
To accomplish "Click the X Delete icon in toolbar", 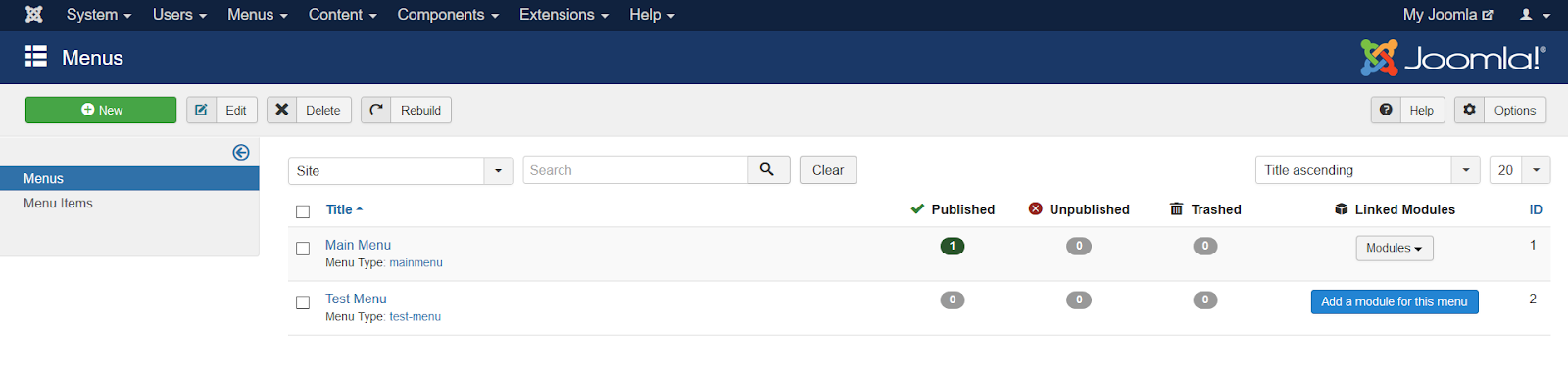I will point(281,110).
